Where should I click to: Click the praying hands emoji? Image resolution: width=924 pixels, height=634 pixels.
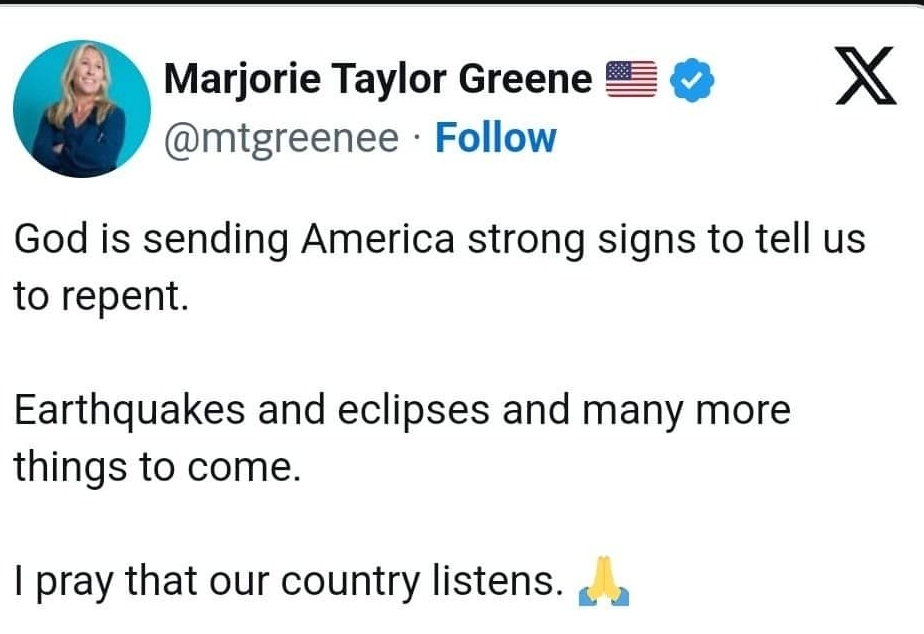click(604, 581)
